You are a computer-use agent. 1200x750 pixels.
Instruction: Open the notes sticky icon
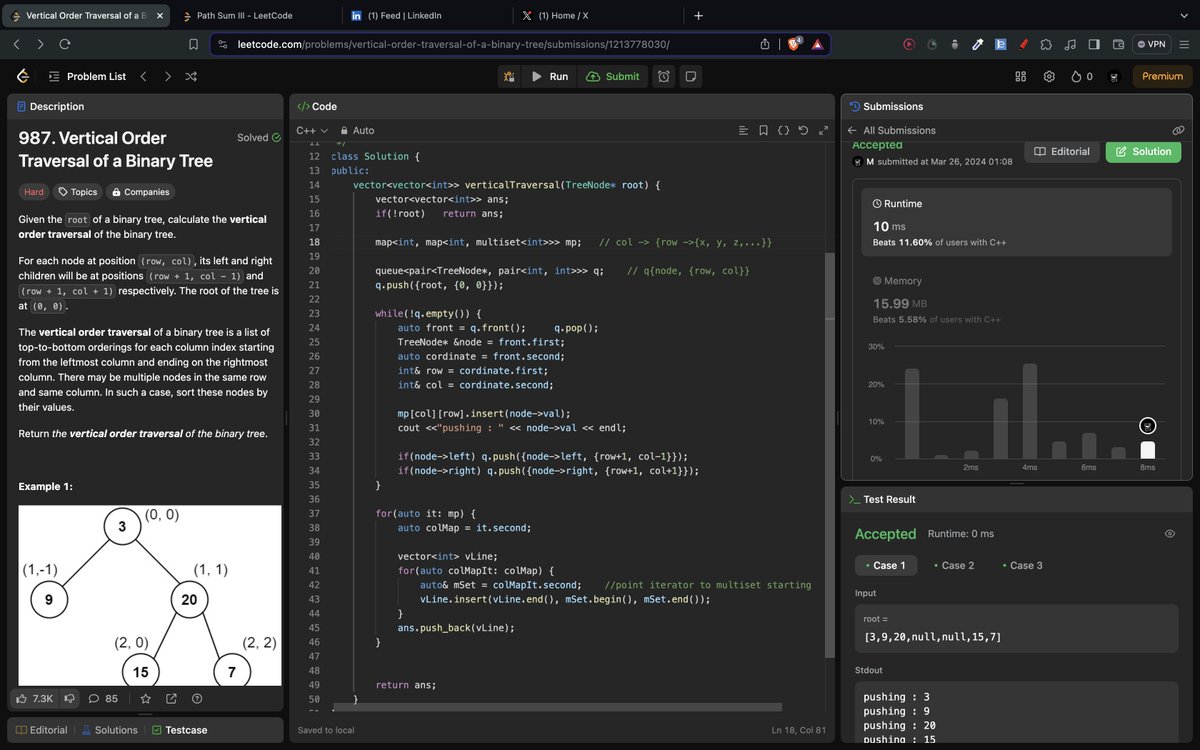[691, 76]
